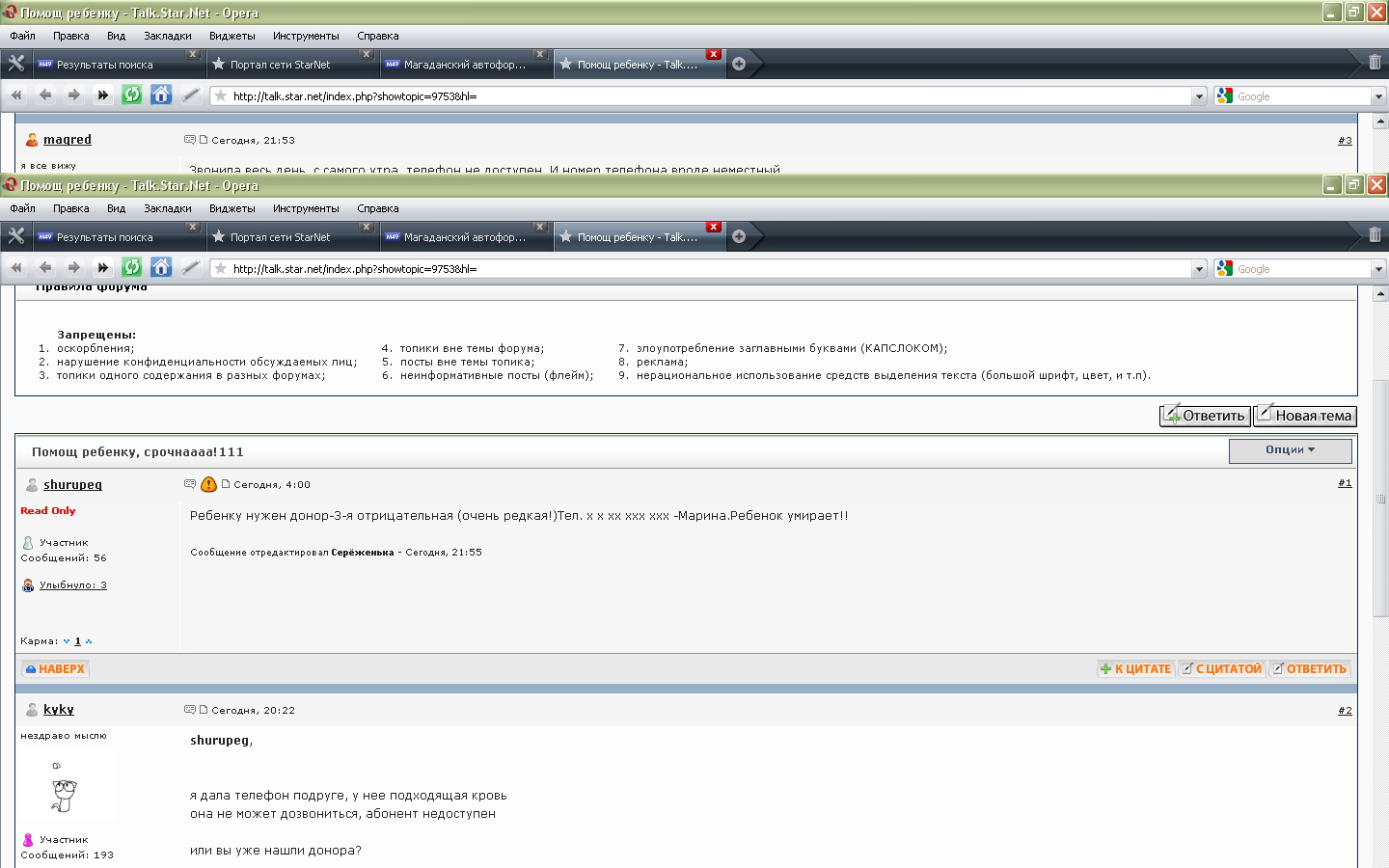This screenshot has width=1389, height=868.
Task: Click the green Reload icon in lower window
Action: [132, 267]
